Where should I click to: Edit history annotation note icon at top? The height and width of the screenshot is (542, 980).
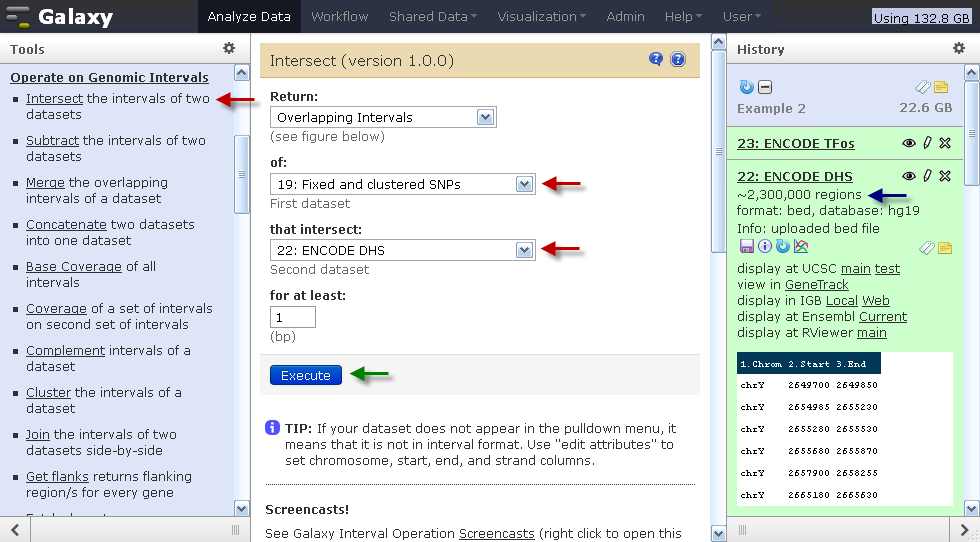[941, 87]
